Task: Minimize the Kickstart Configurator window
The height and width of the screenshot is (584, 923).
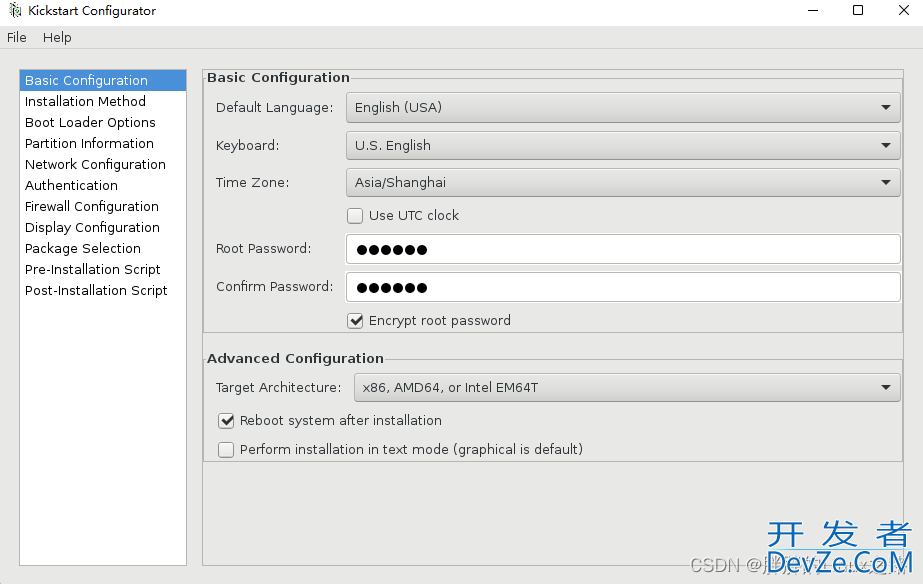Action: pyautogui.click(x=813, y=11)
